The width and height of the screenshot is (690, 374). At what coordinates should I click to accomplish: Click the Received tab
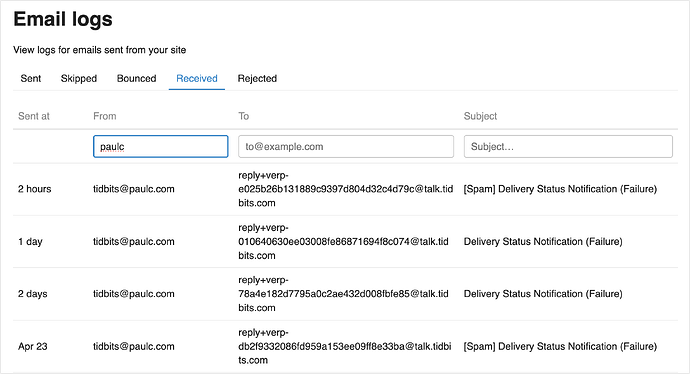pyautogui.click(x=197, y=78)
